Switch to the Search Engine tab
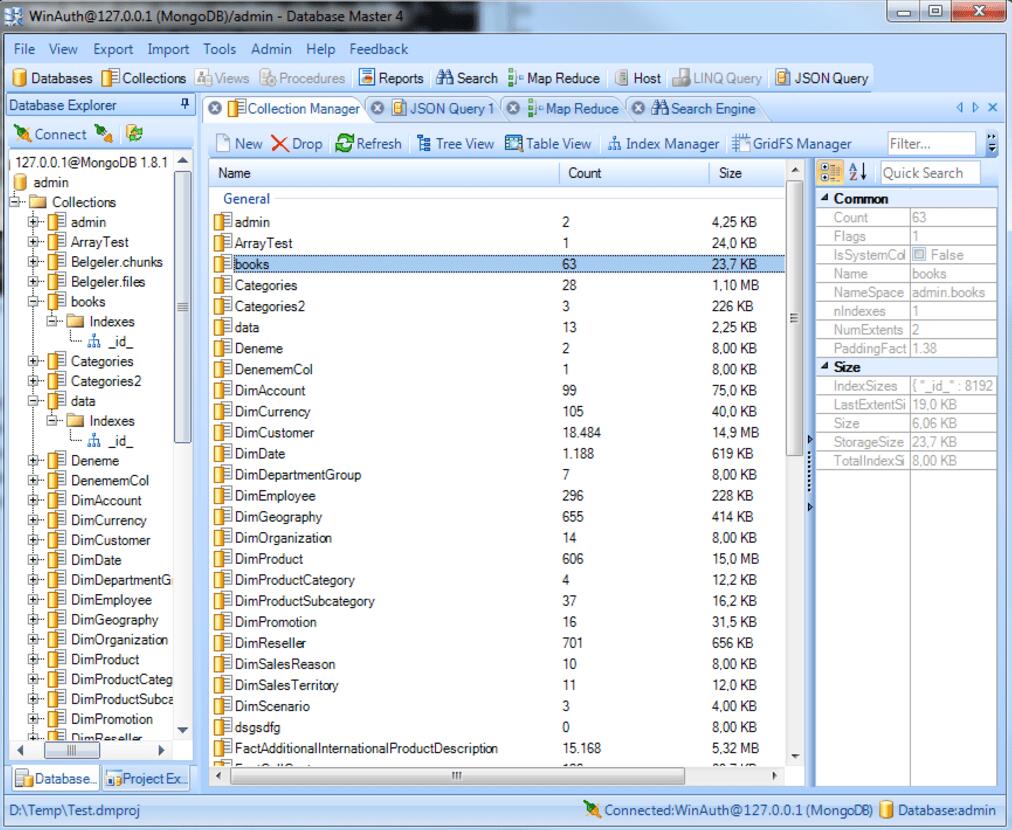Viewport: 1012px width, 830px height. (703, 108)
